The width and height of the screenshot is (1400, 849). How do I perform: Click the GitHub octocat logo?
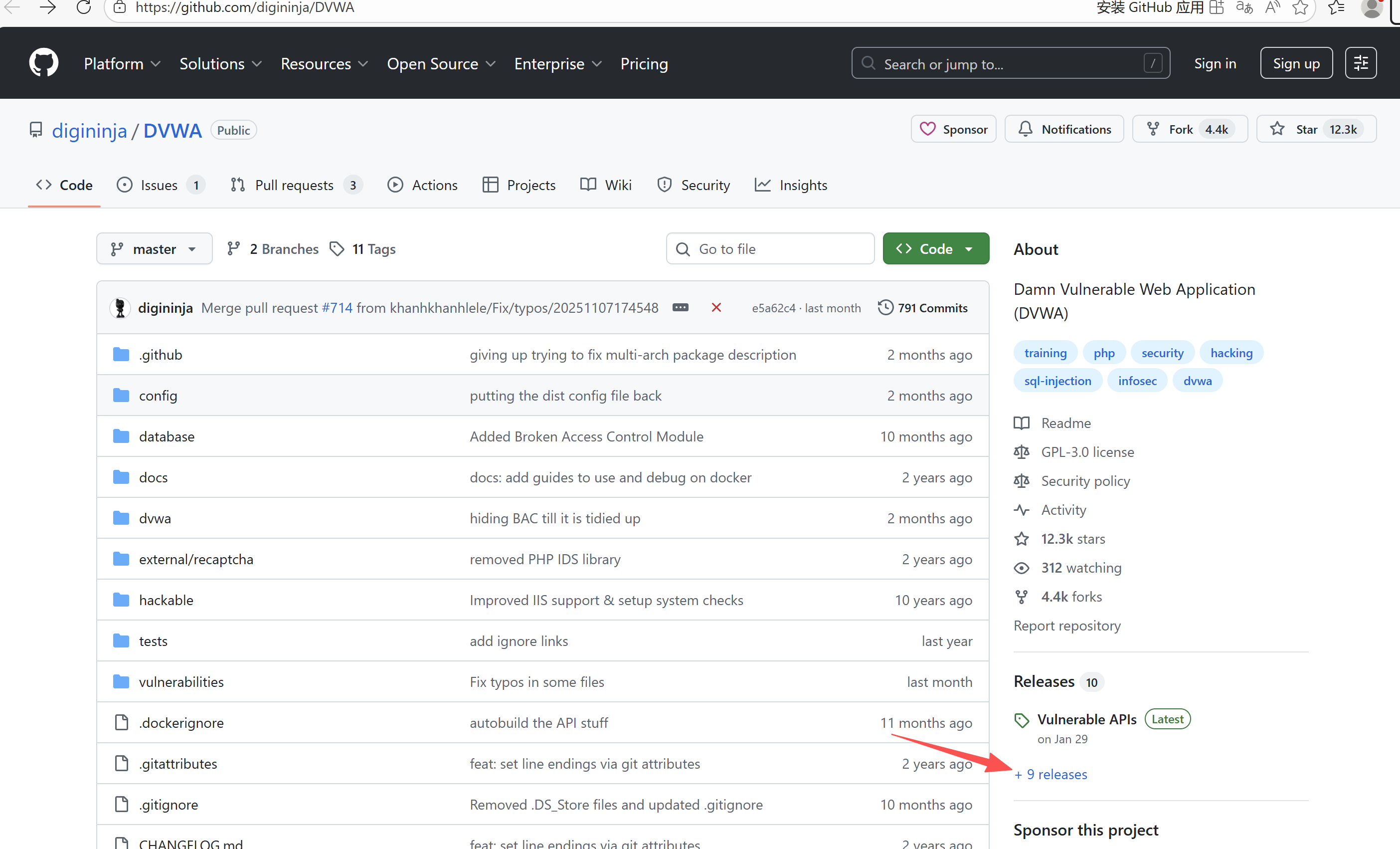(x=44, y=62)
